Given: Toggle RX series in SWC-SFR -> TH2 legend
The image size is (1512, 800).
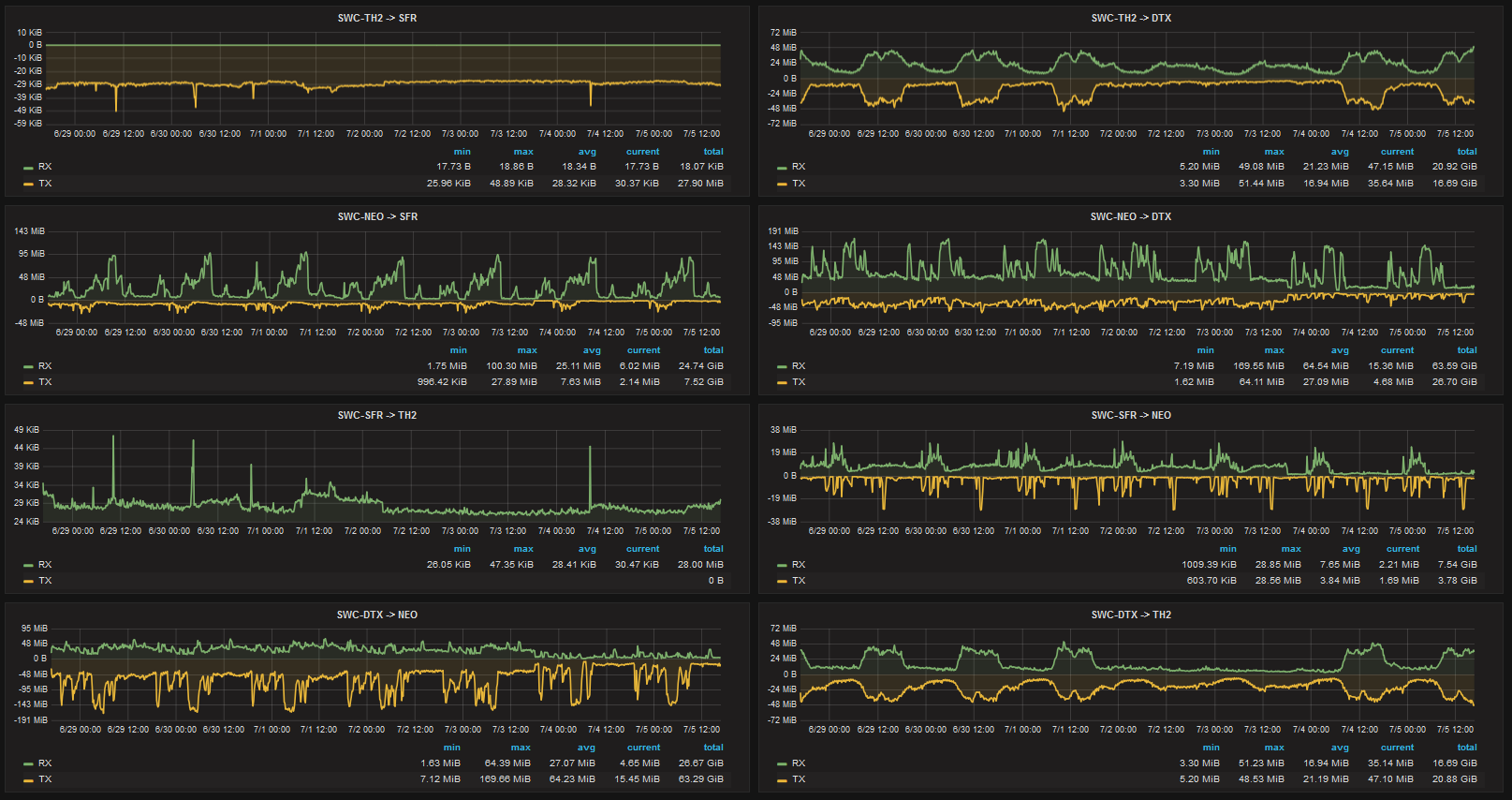Looking at the screenshot, I should [45, 565].
